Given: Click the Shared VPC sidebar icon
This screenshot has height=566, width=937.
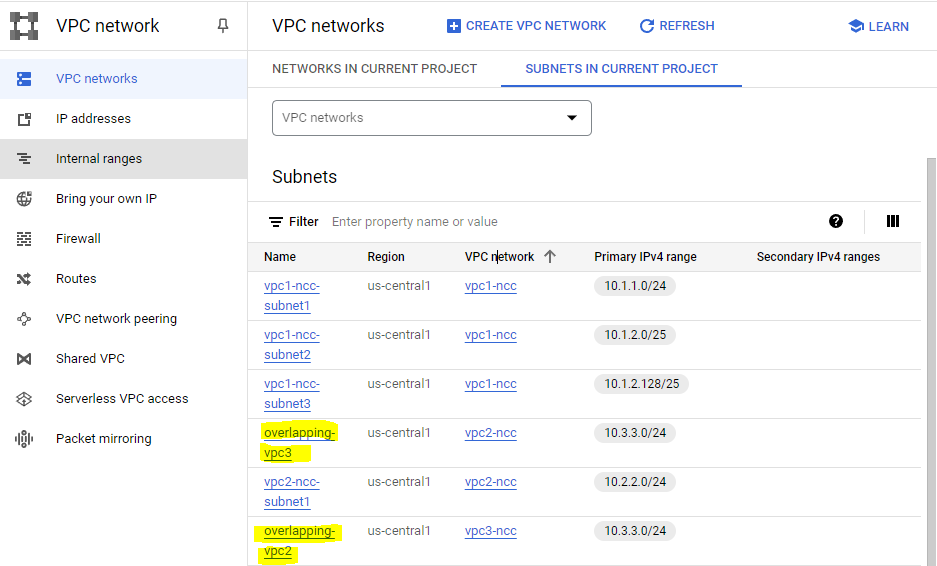Looking at the screenshot, I should (24, 359).
